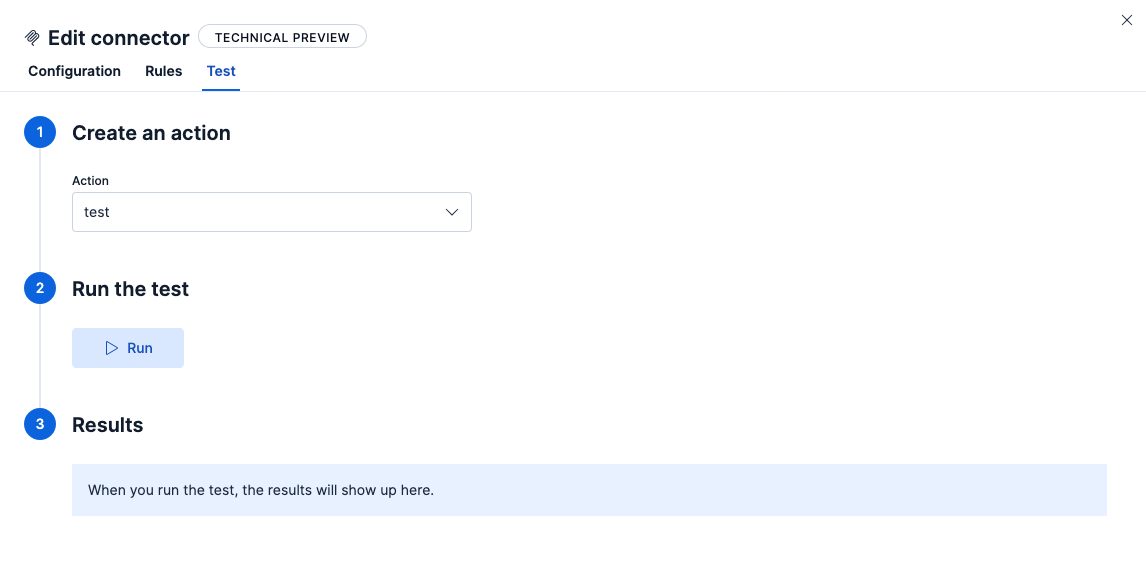Click the vertical step line below step 1
This screenshot has width=1146, height=587.
[x=40, y=210]
